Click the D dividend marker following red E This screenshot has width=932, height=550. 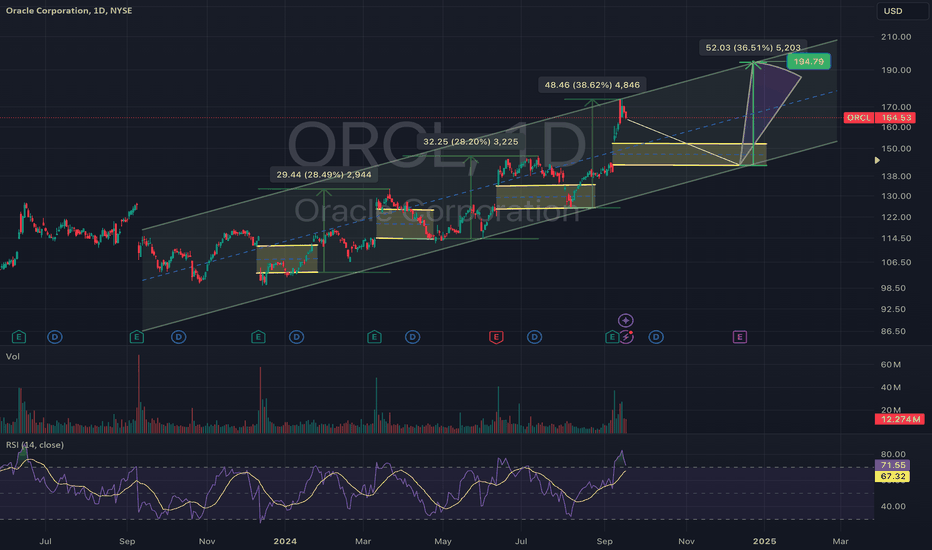(x=534, y=337)
